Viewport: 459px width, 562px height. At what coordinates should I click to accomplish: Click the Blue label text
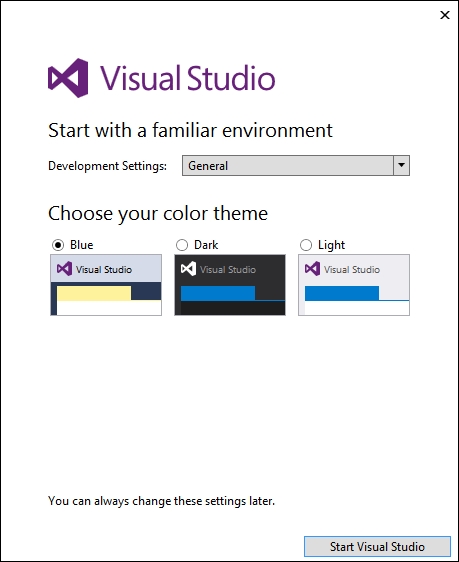82,245
